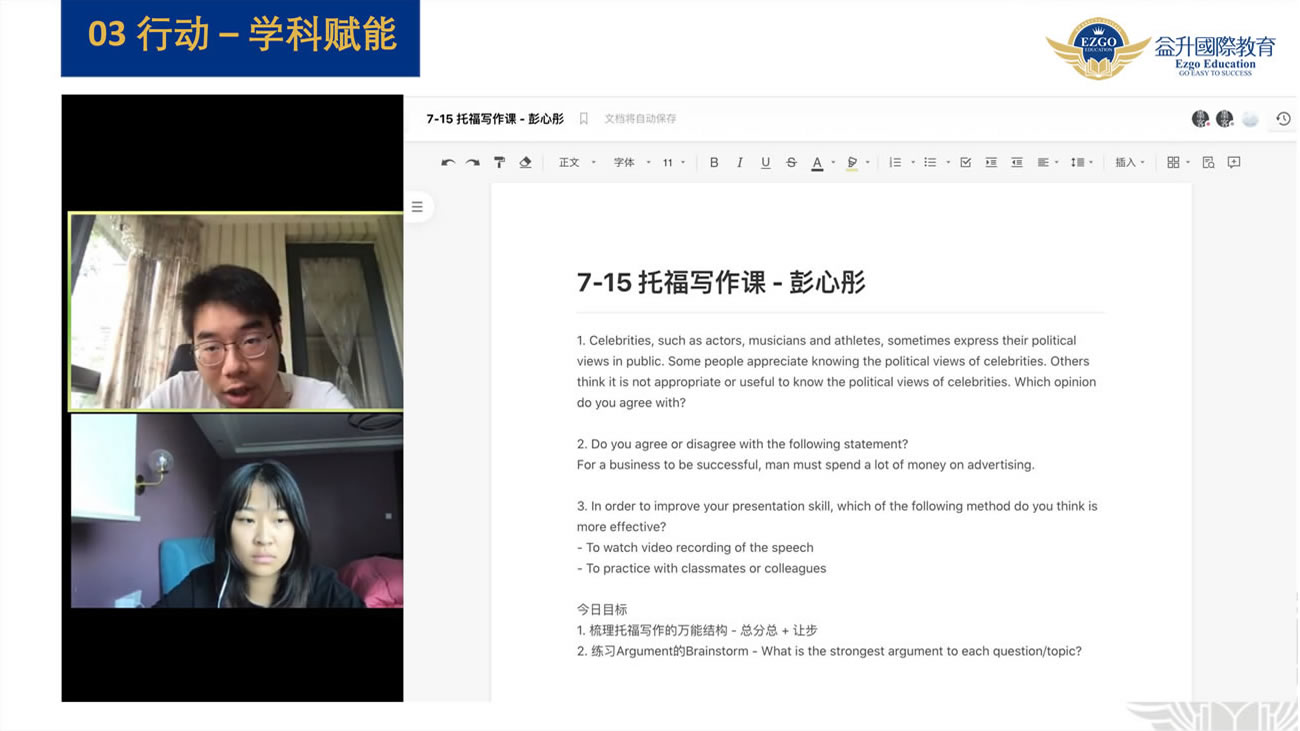Click the document heading 7-15 托福写作课
The height and width of the screenshot is (731, 1300).
pyautogui.click(x=721, y=282)
